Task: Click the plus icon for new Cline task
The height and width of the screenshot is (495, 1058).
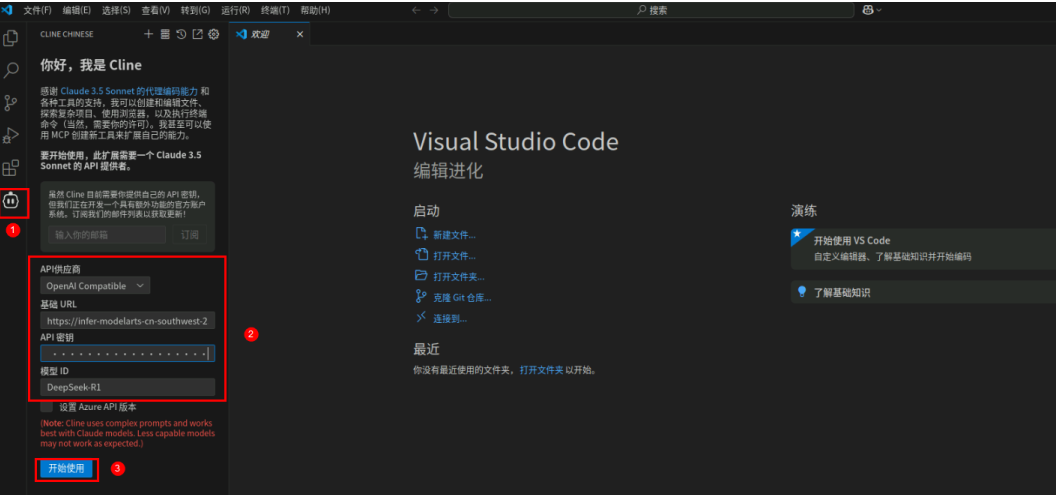Action: pyautogui.click(x=148, y=34)
